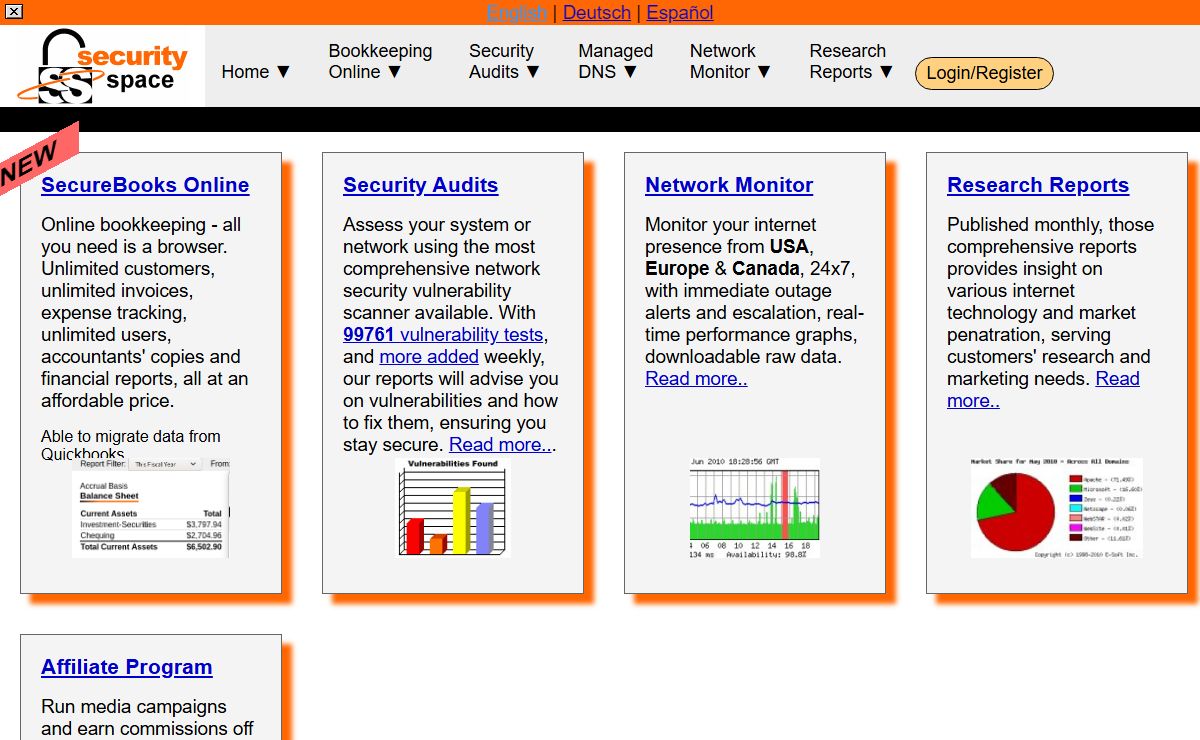Open the Research Reports navigation menu
Image resolution: width=1200 pixels, height=740 pixels.
coord(852,61)
